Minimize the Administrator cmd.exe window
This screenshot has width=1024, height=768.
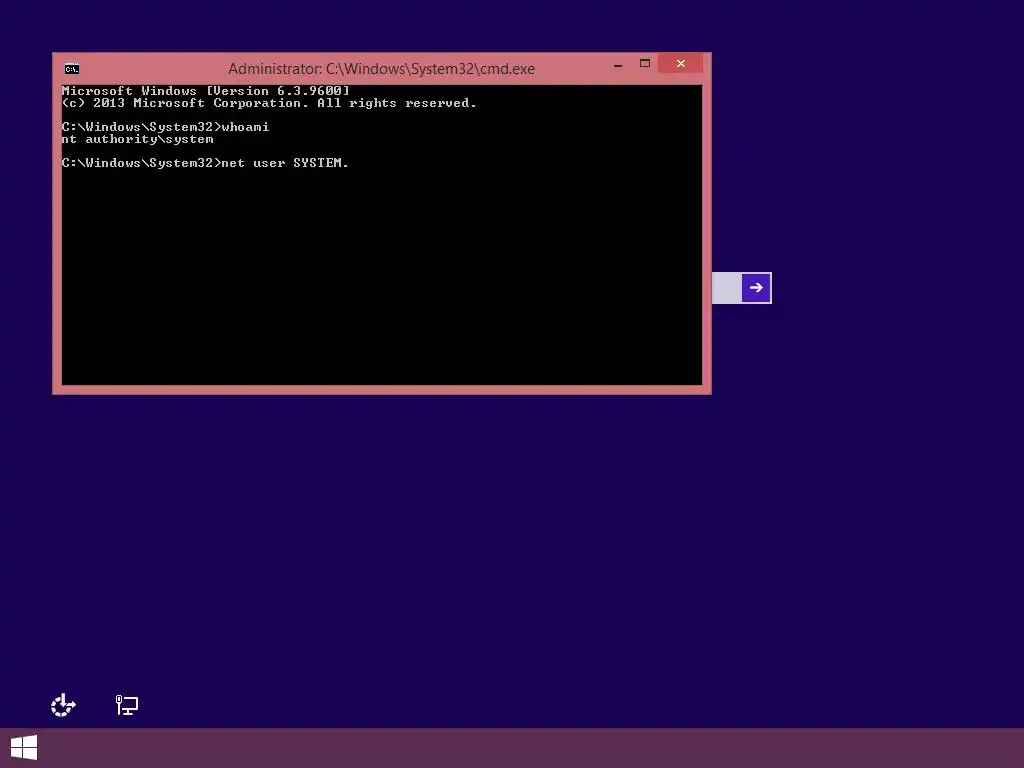click(618, 65)
